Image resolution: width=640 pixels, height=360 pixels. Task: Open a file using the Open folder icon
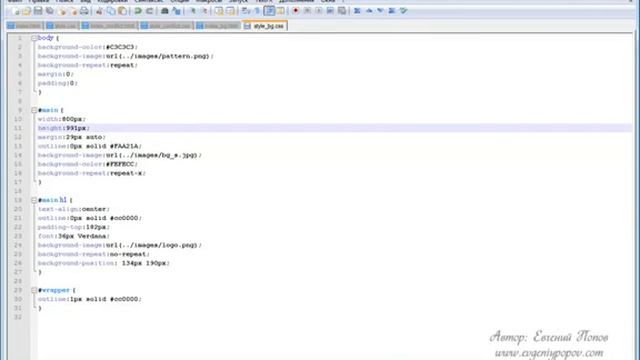(x=27, y=11)
